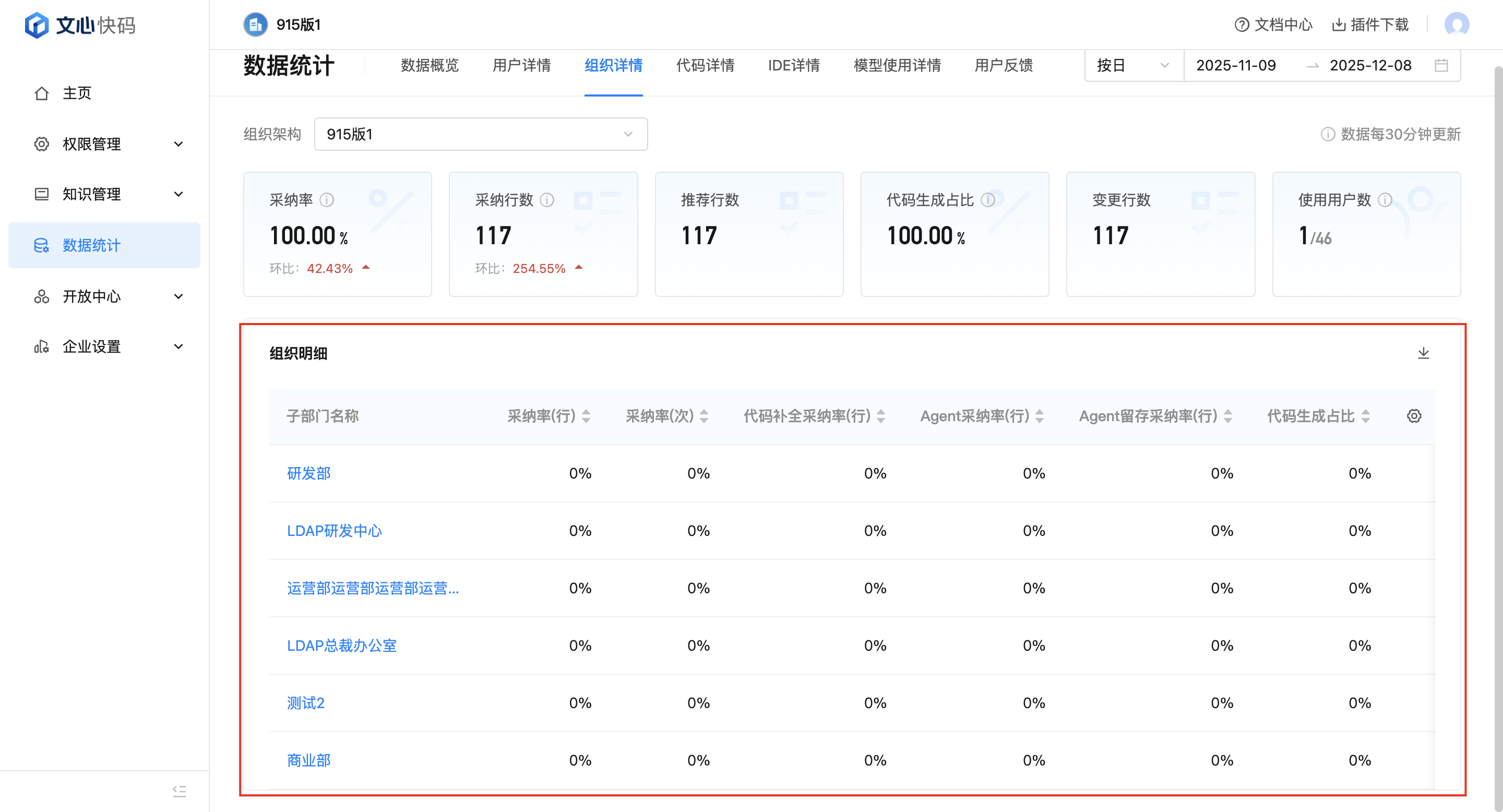1503x812 pixels.
Task: Click the user avatar icon
Action: point(1457,25)
